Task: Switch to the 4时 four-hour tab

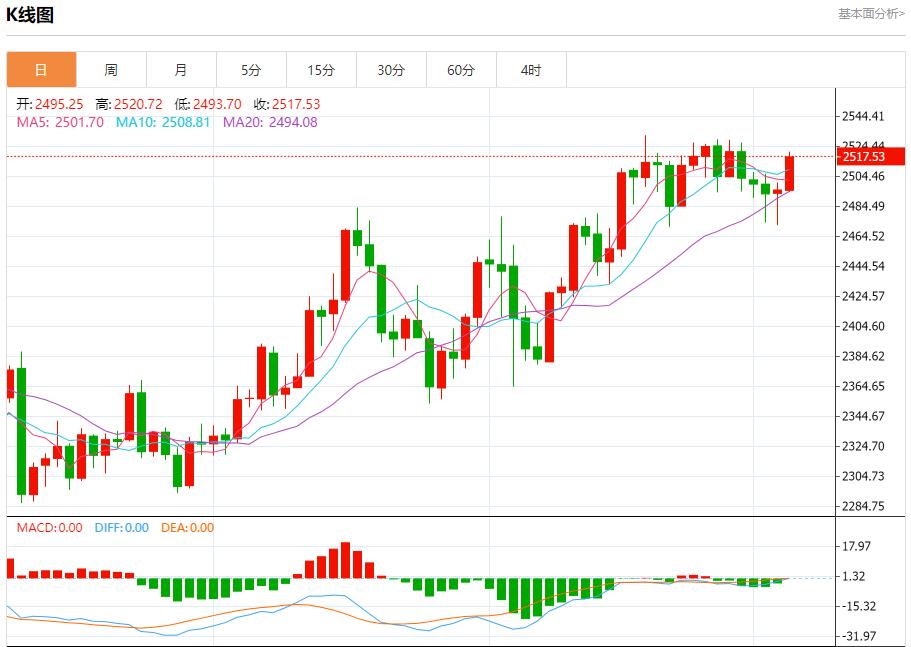Action: [x=531, y=70]
